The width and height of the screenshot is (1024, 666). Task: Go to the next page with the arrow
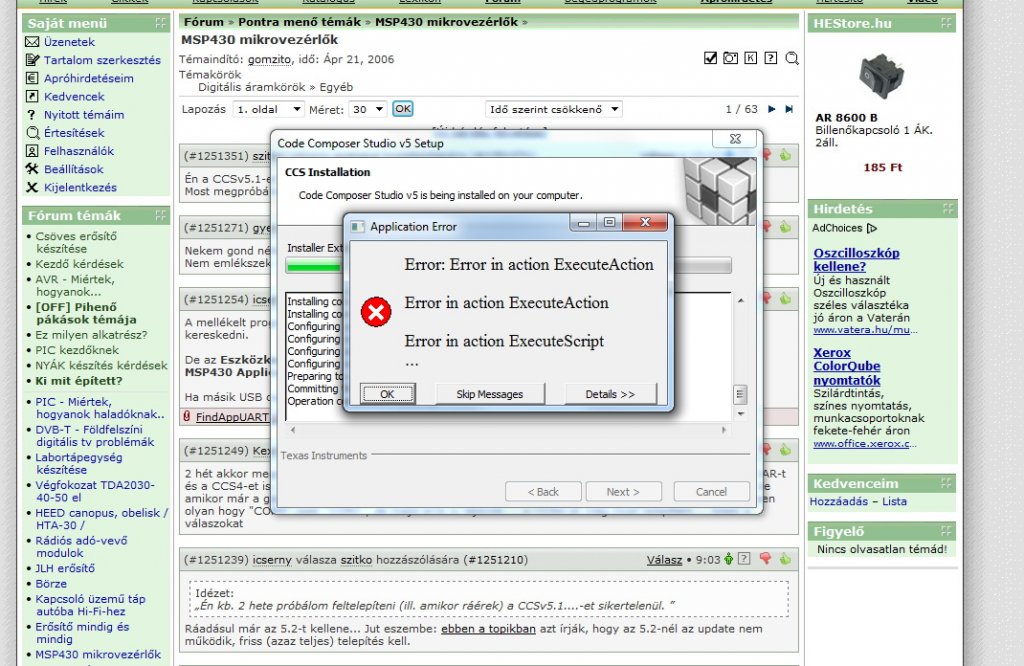coord(772,109)
